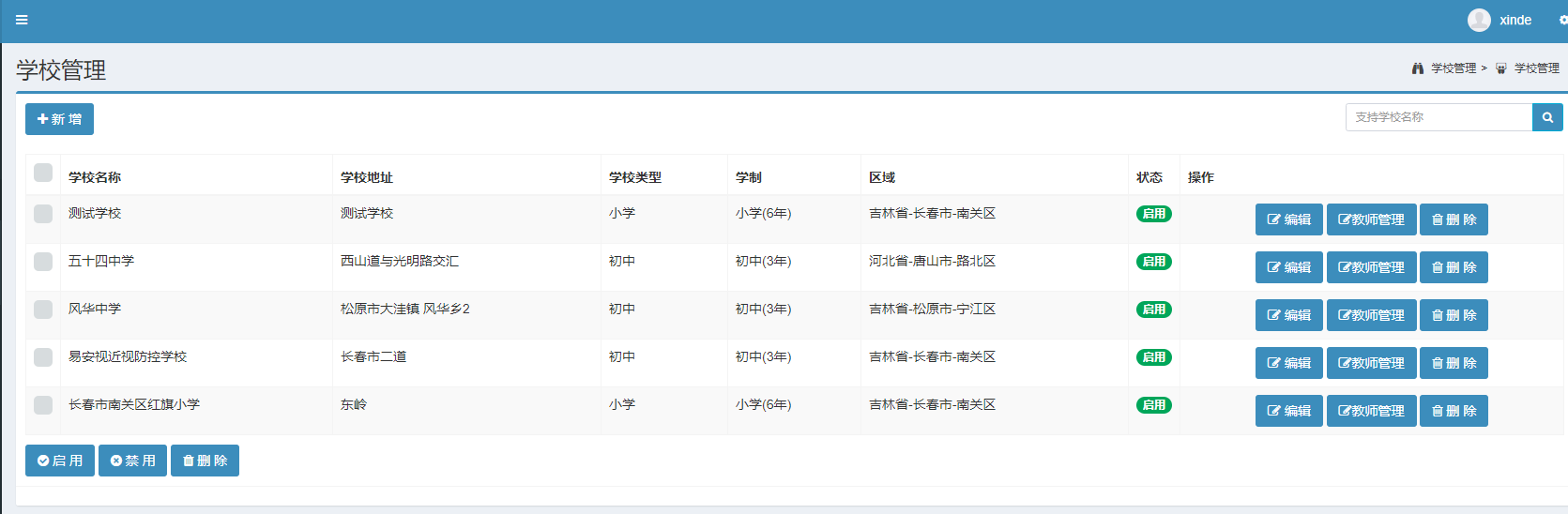Toggle the hamburger sidebar menu
Viewport: 1568px width, 514px height.
pos(22,20)
